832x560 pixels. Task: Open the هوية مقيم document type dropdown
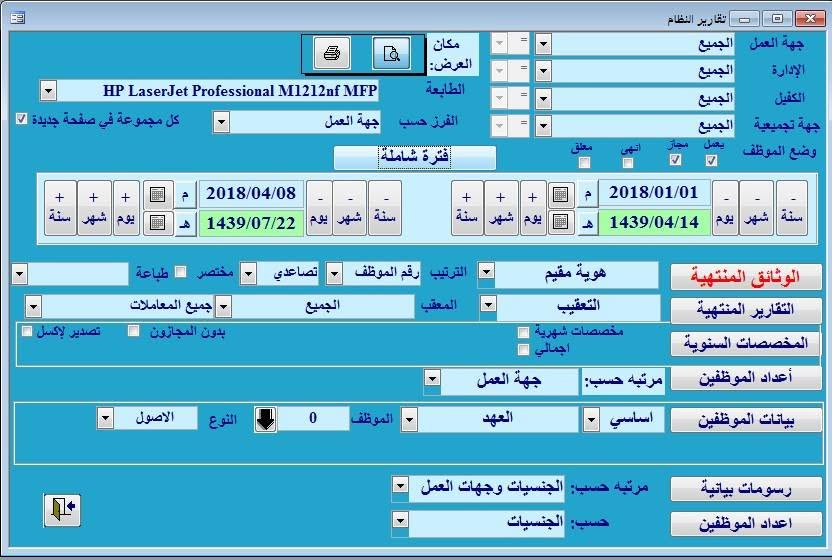click(486, 273)
